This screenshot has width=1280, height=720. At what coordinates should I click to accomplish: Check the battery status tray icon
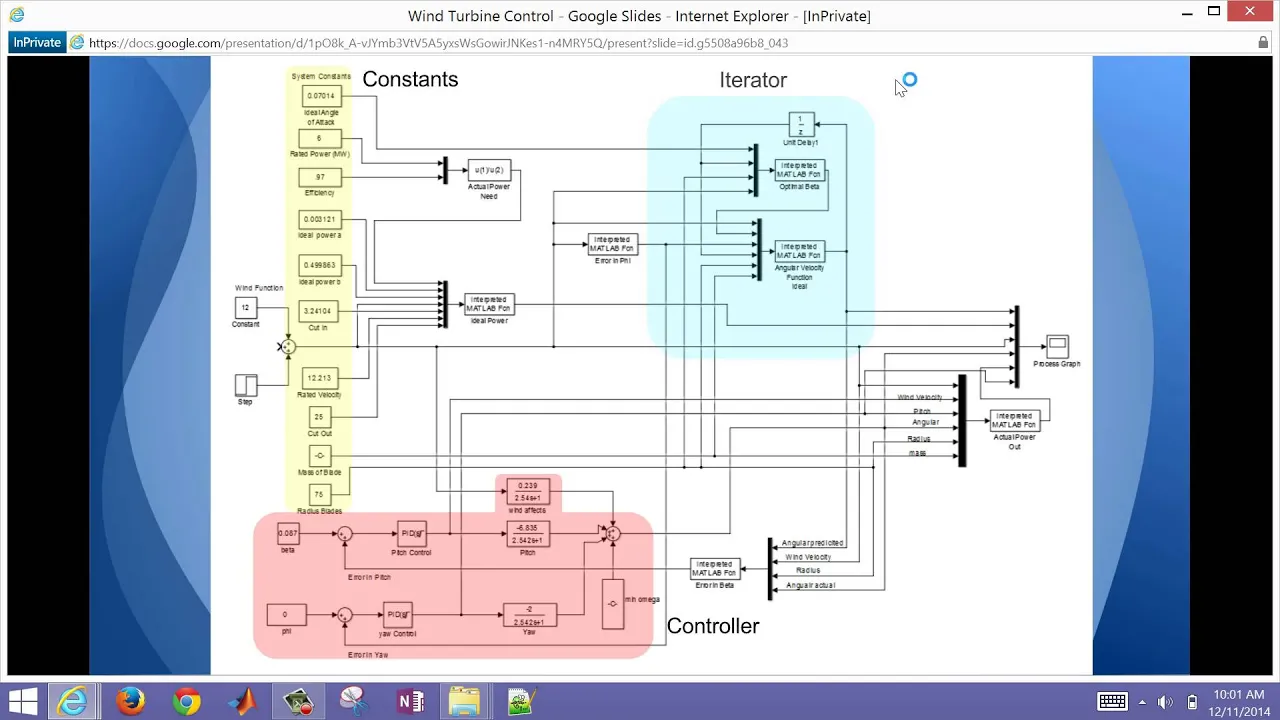coord(1192,701)
